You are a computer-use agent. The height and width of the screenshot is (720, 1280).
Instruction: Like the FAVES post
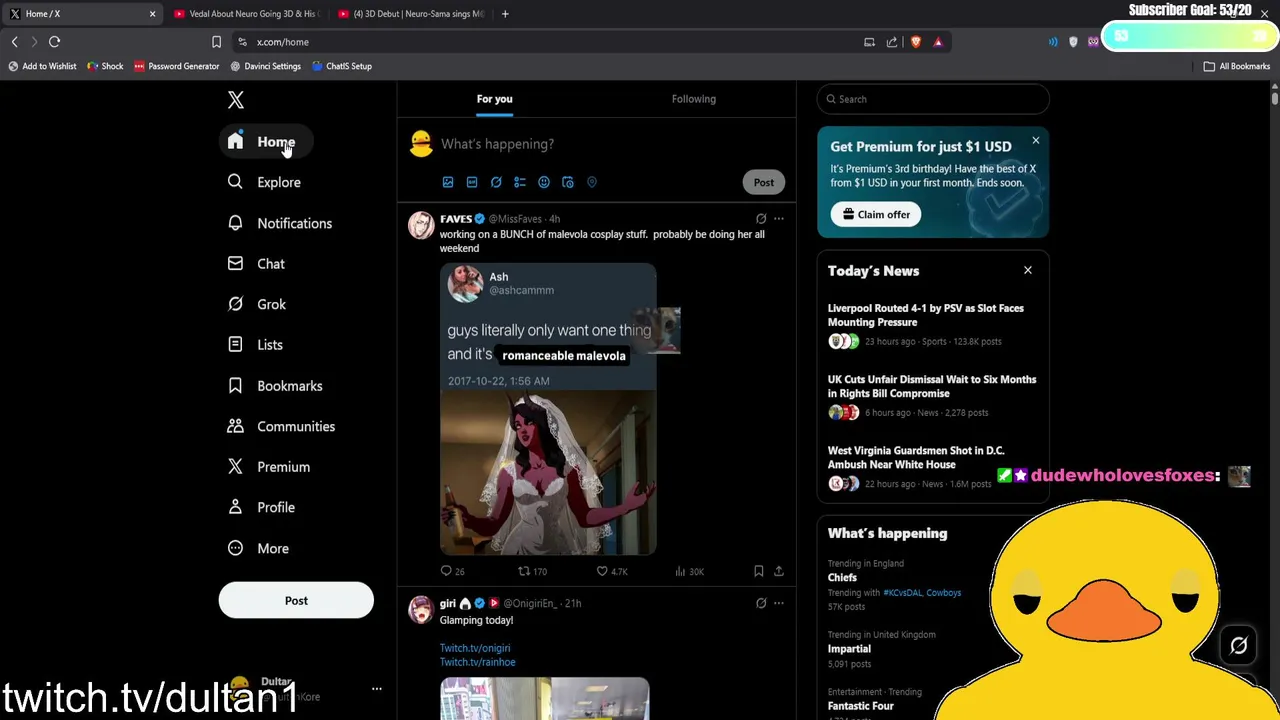(x=611, y=571)
